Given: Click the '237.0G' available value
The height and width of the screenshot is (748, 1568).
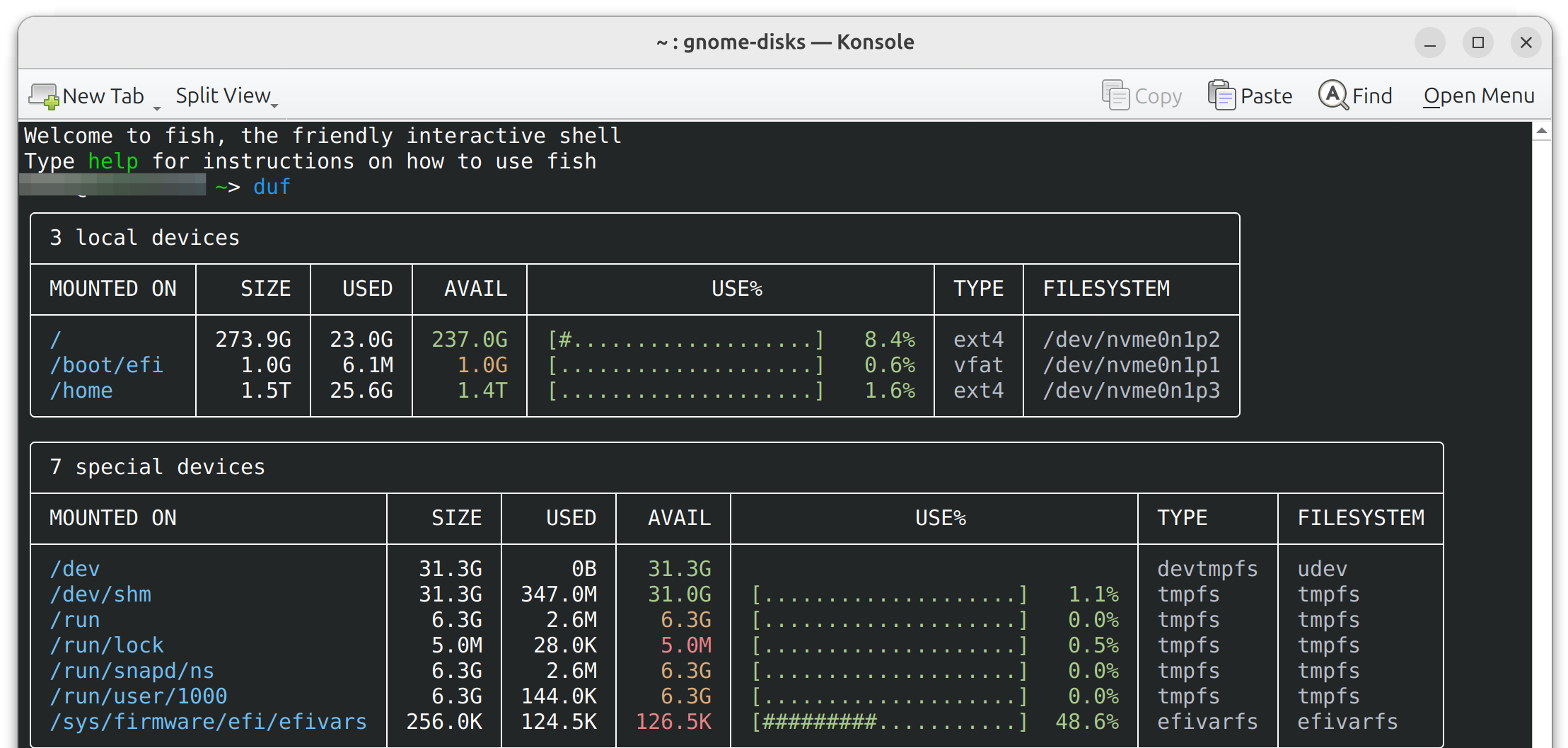Looking at the screenshot, I should tap(470, 340).
